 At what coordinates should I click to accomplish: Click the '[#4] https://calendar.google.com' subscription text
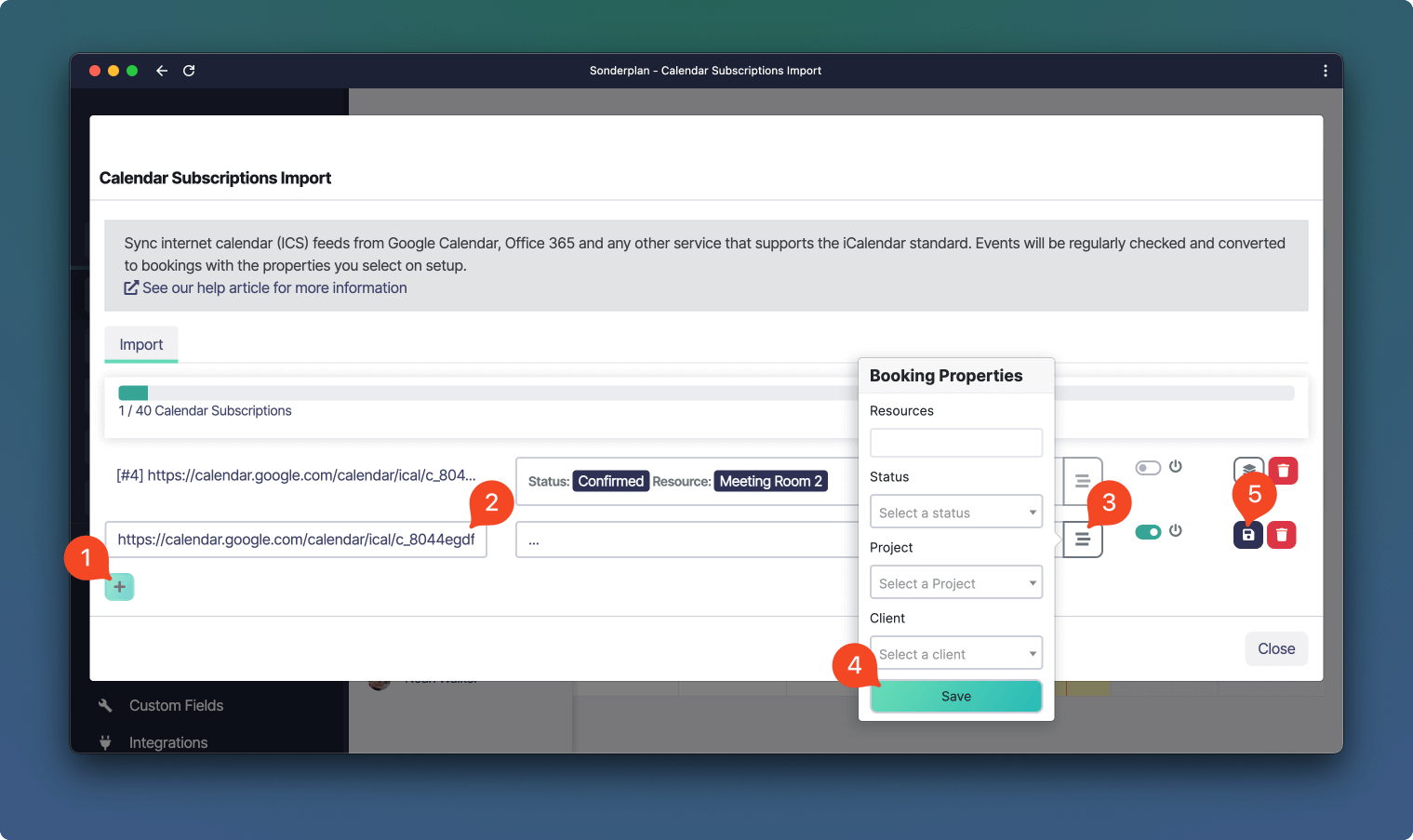pyautogui.click(x=296, y=475)
